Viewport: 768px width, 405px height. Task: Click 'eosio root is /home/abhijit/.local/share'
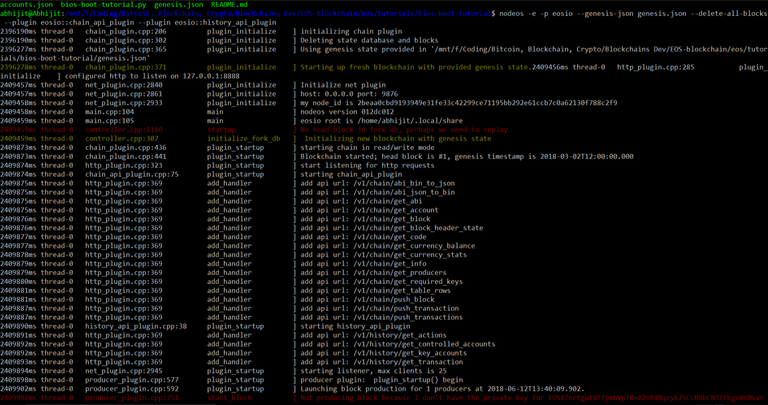click(x=382, y=120)
